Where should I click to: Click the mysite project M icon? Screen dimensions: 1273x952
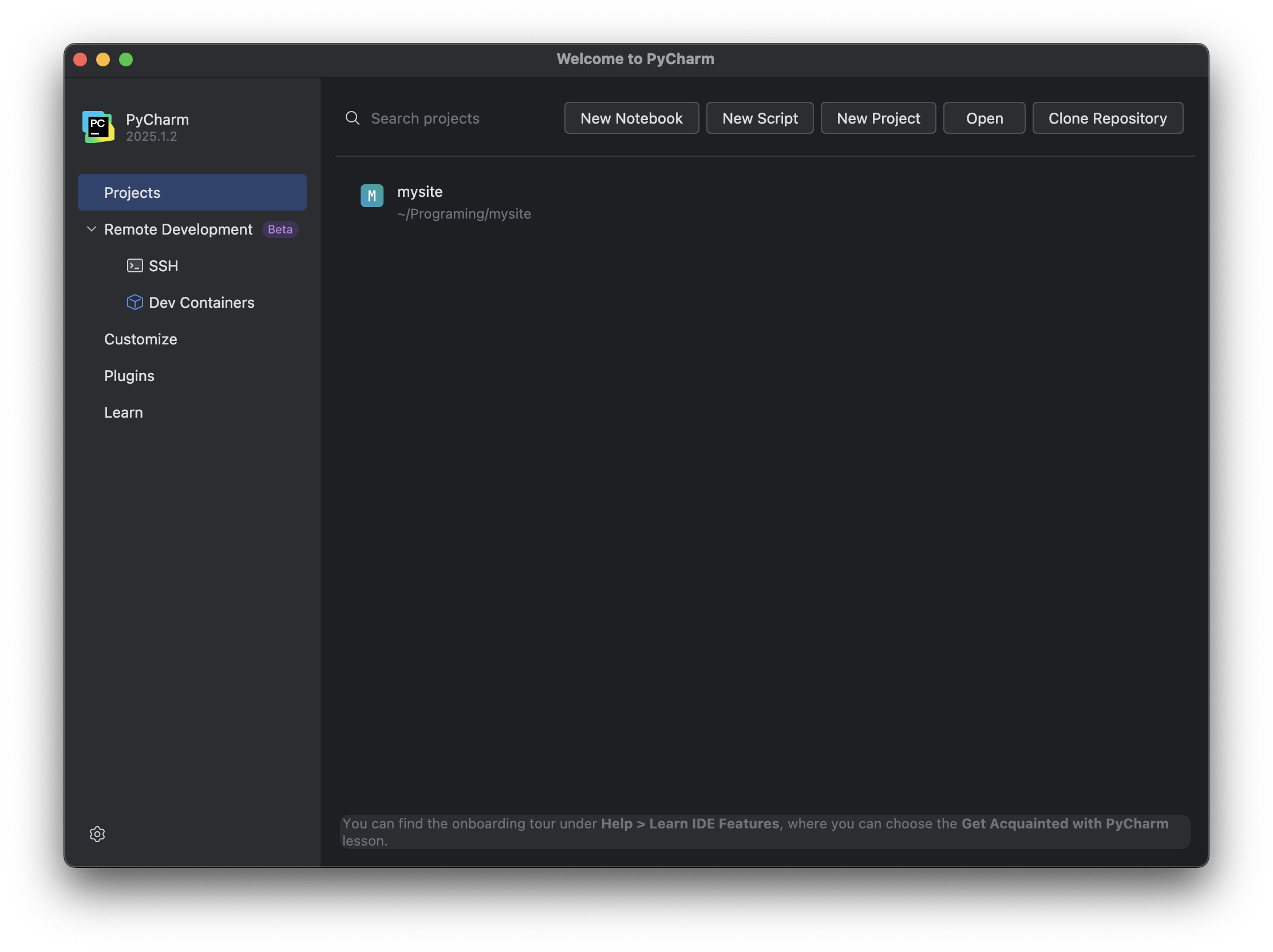click(372, 196)
